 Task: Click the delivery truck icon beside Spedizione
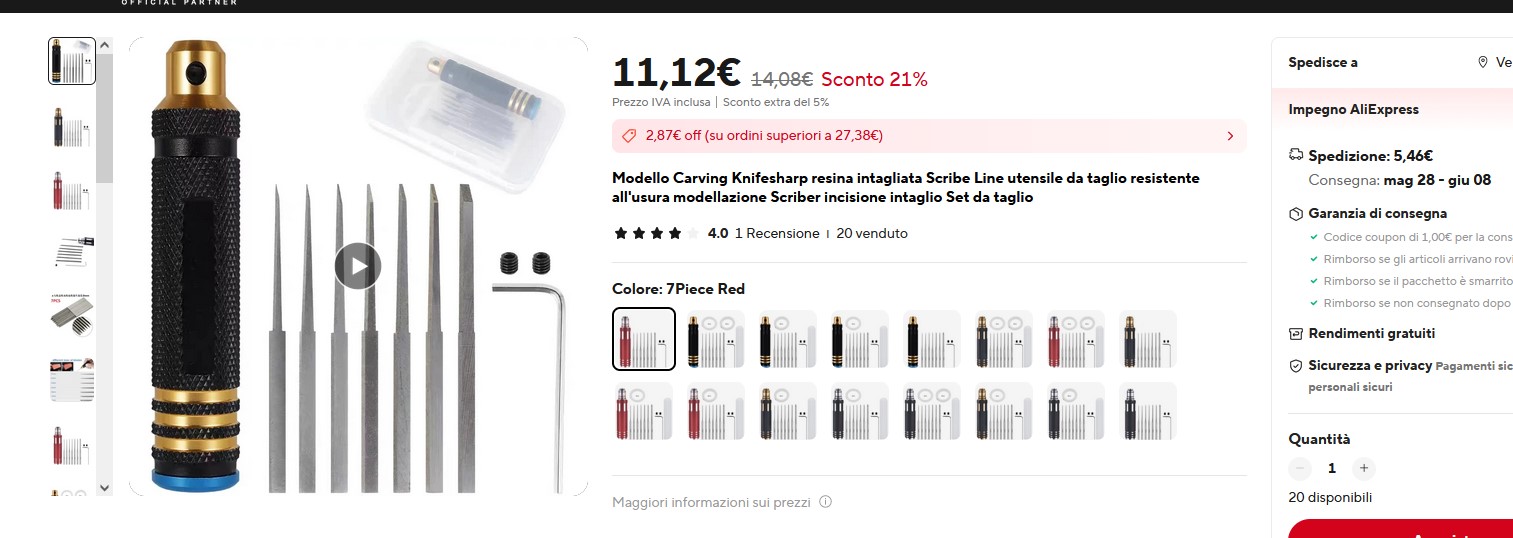[1296, 155]
